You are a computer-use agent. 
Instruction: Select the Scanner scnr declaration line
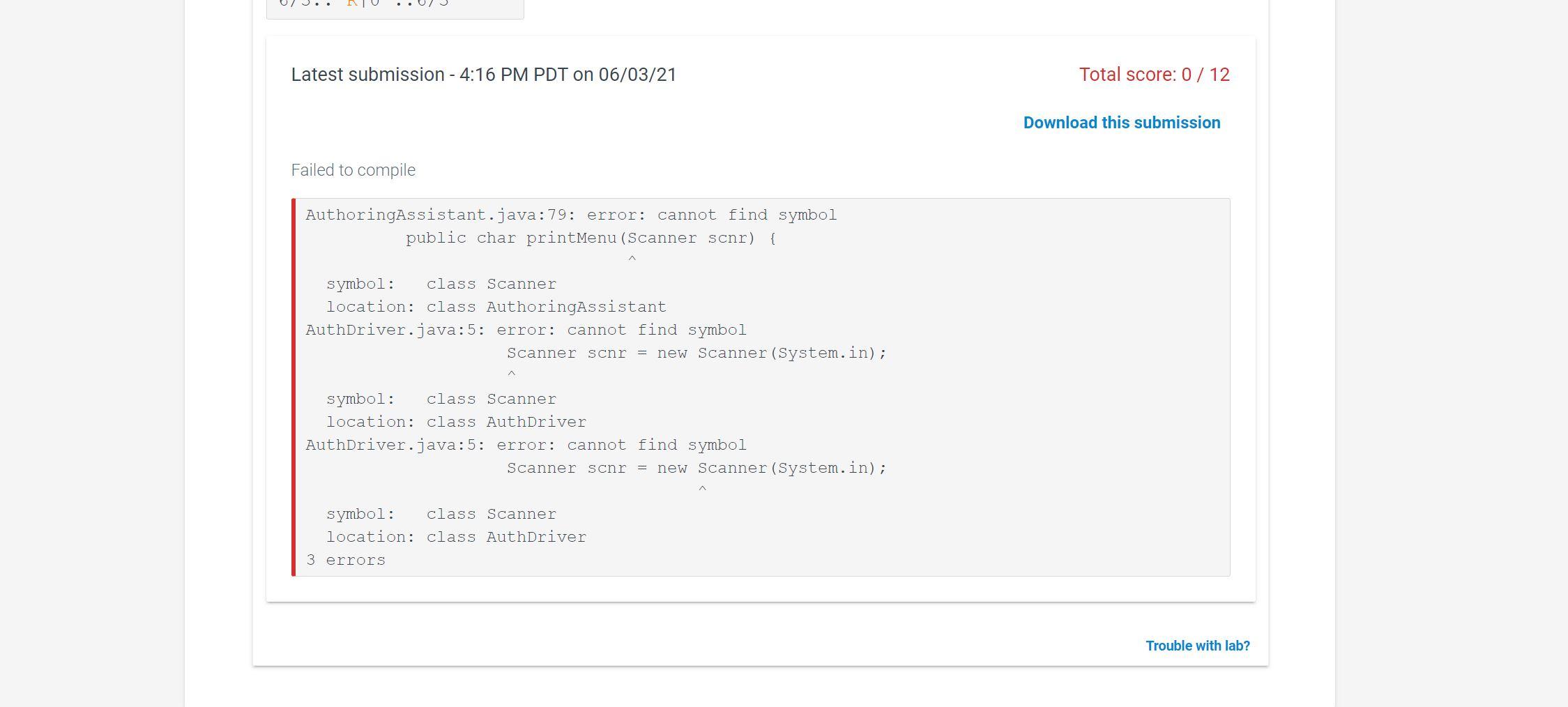coord(697,352)
